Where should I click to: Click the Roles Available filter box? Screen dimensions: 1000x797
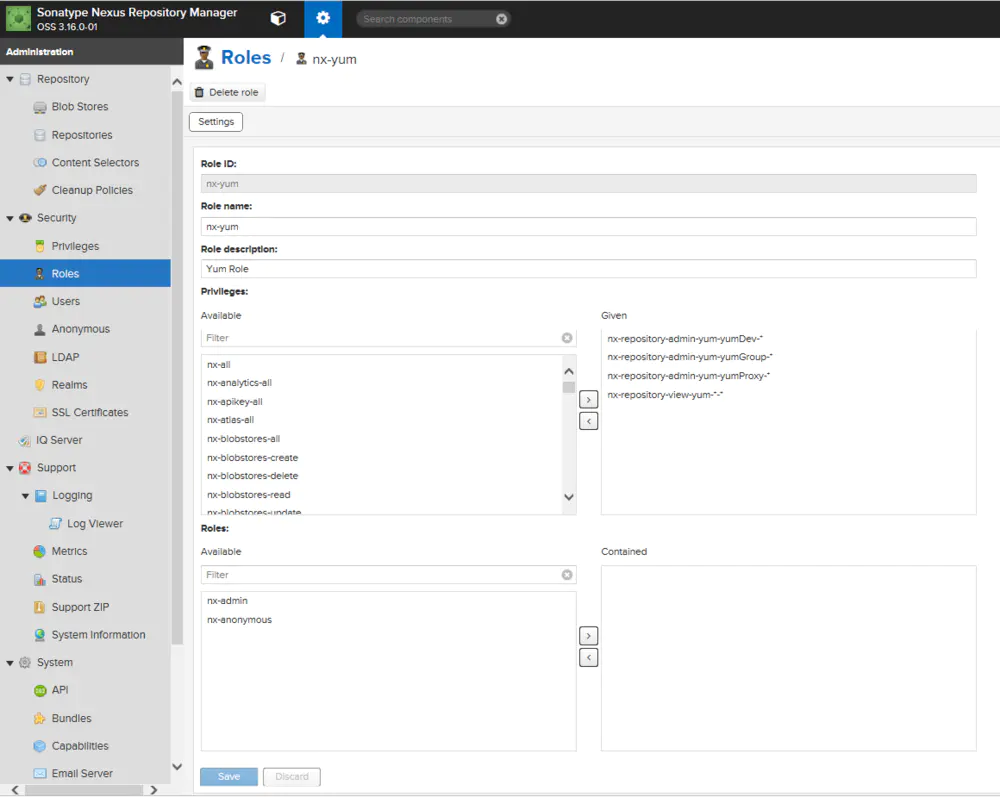[380, 574]
